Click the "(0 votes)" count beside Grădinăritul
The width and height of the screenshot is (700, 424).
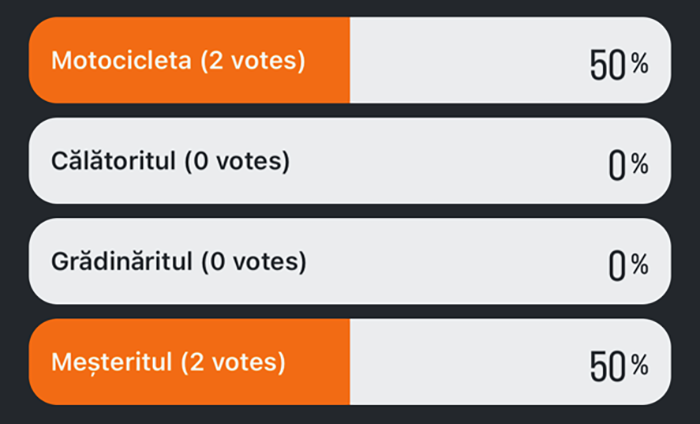[x=253, y=262]
